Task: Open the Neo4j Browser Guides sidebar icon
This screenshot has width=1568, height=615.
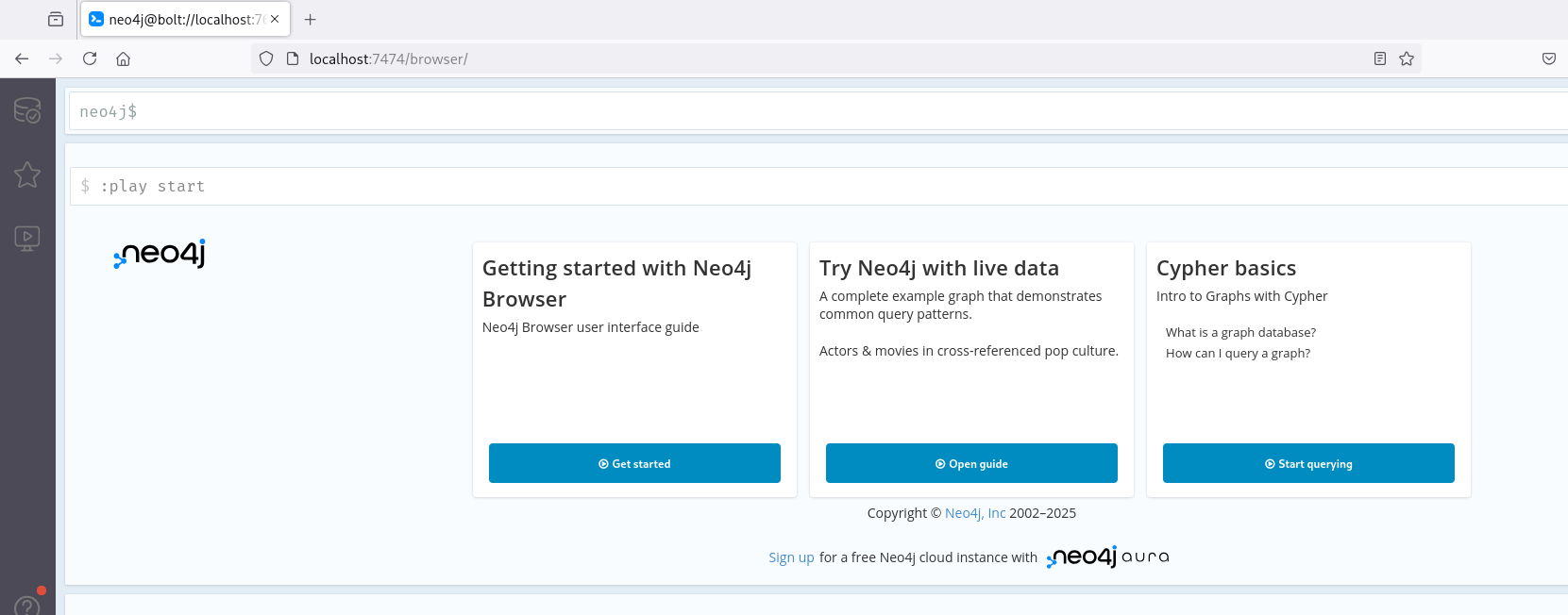Action: coord(27,238)
